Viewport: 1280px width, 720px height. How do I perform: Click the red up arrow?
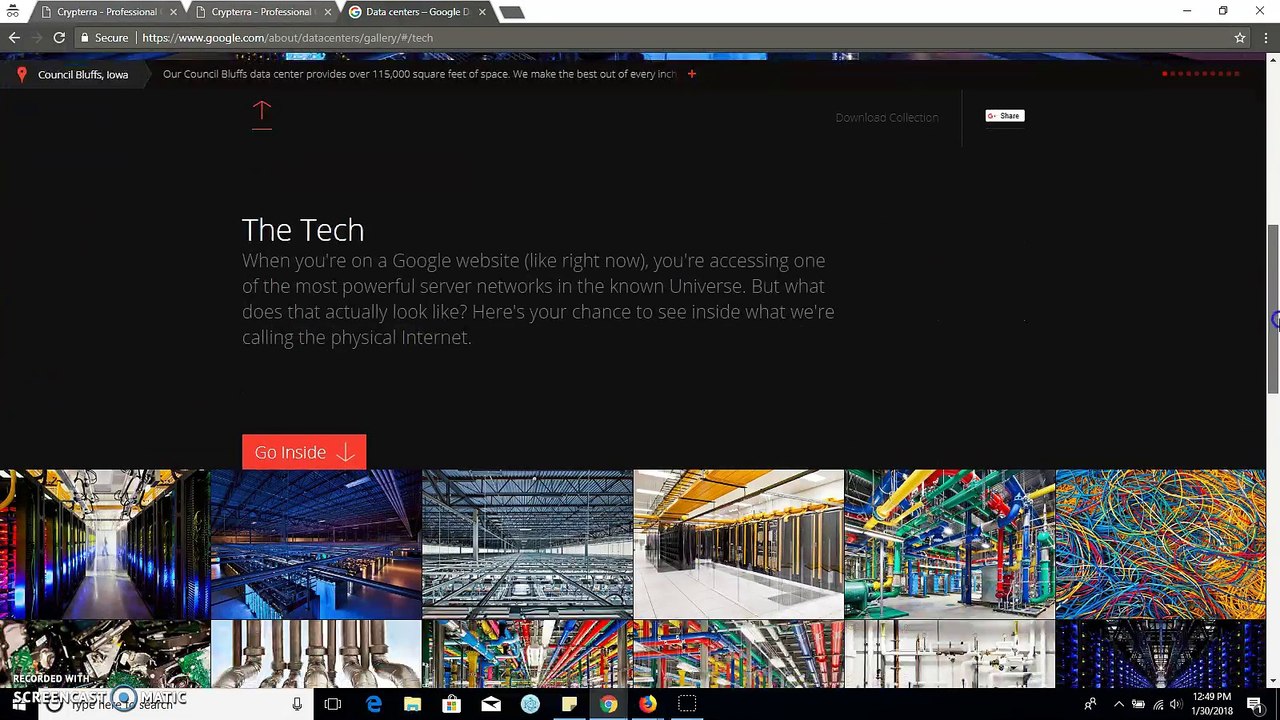pos(262,114)
